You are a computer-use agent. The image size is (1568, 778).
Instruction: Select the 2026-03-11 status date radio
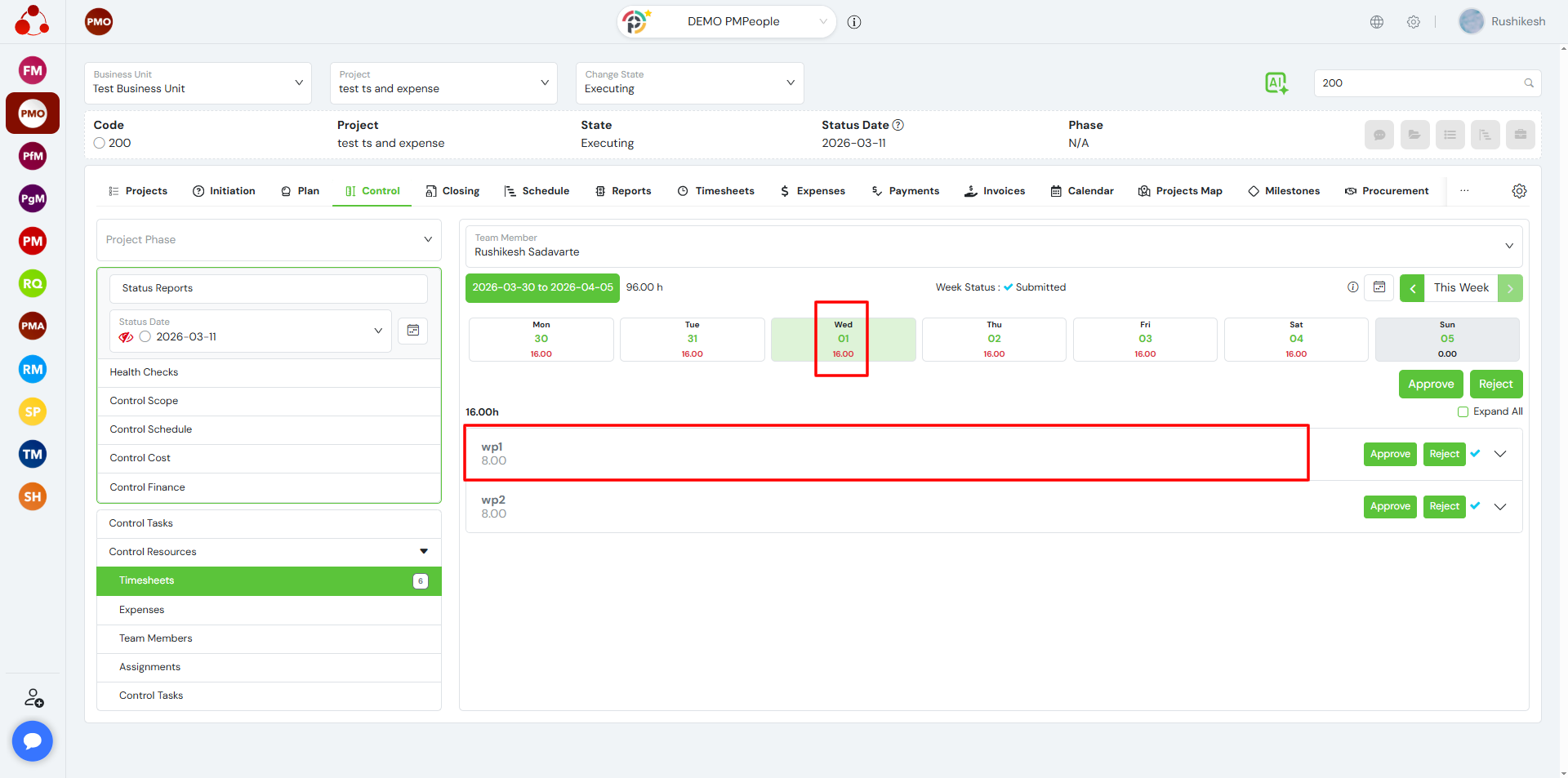(145, 337)
